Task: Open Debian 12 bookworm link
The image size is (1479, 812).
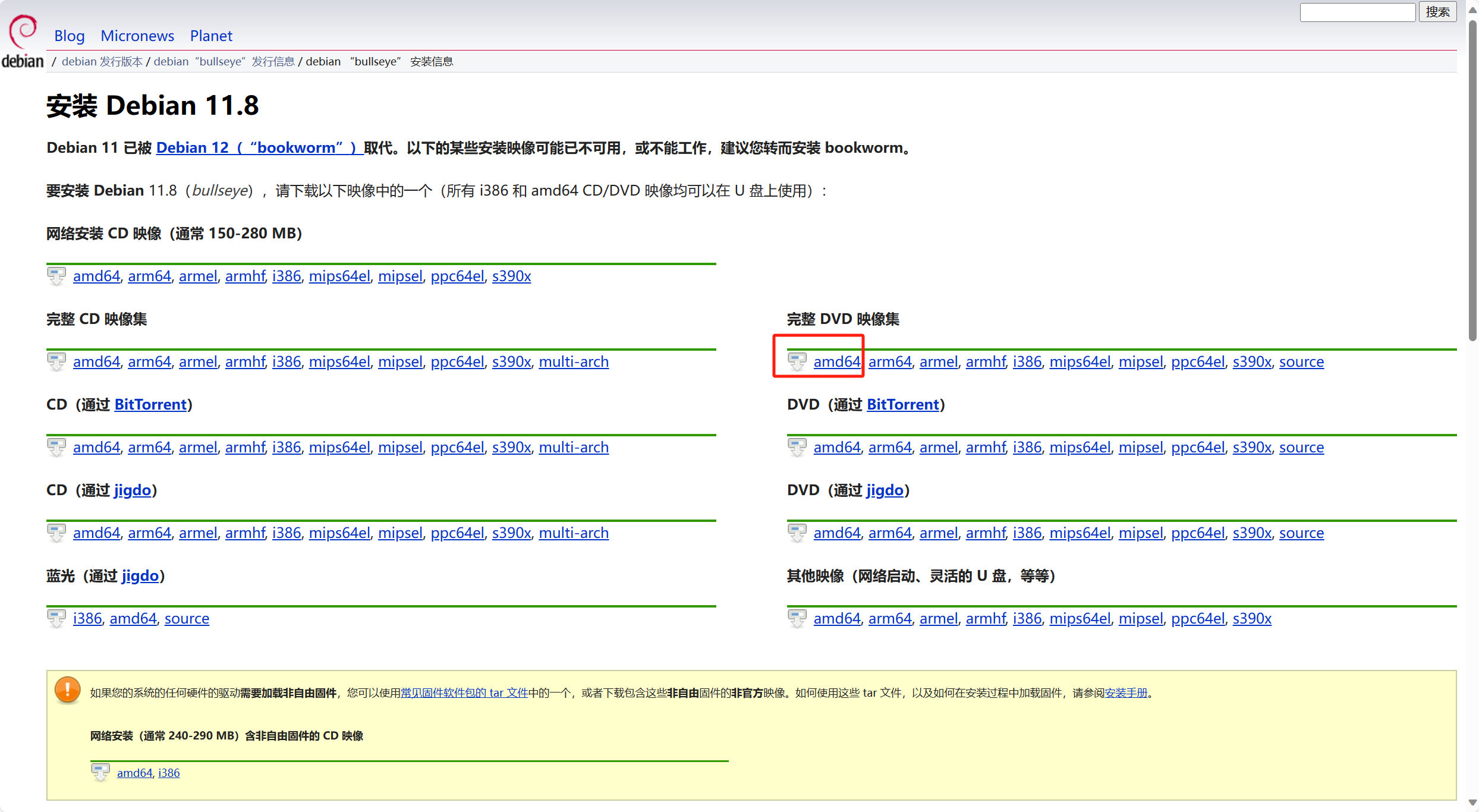Action: pos(260,147)
